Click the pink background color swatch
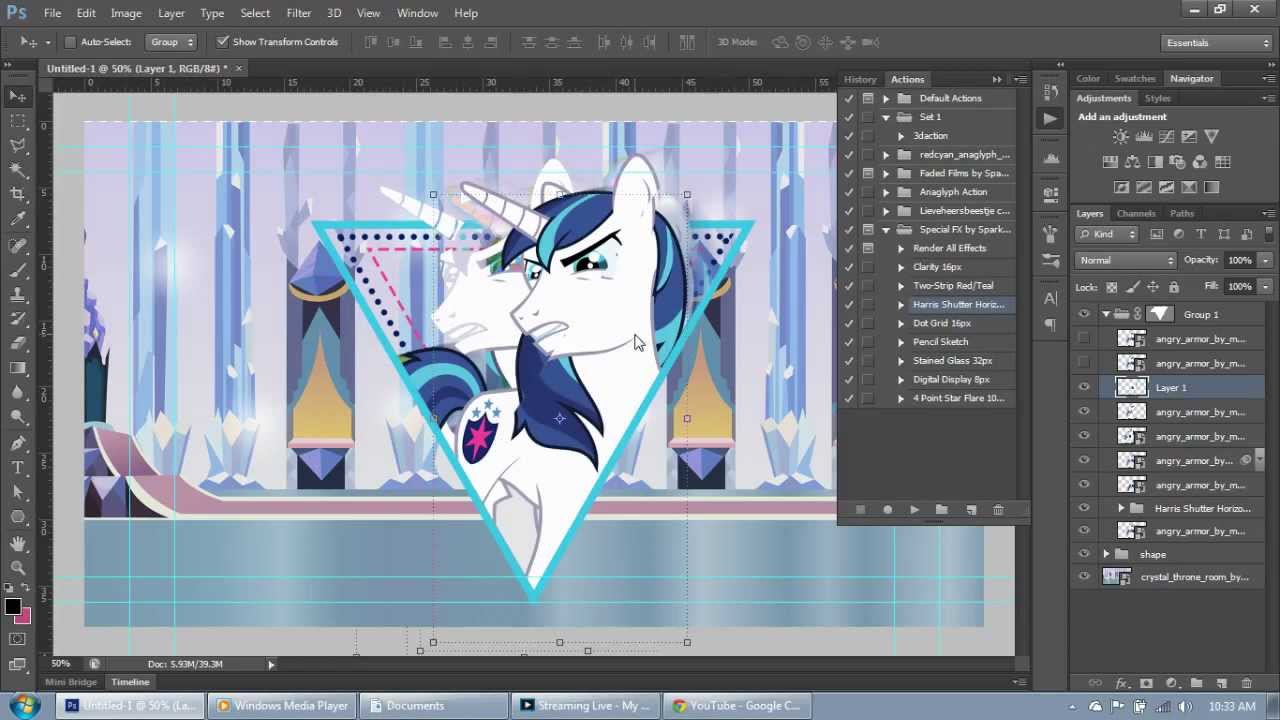 tap(23, 616)
